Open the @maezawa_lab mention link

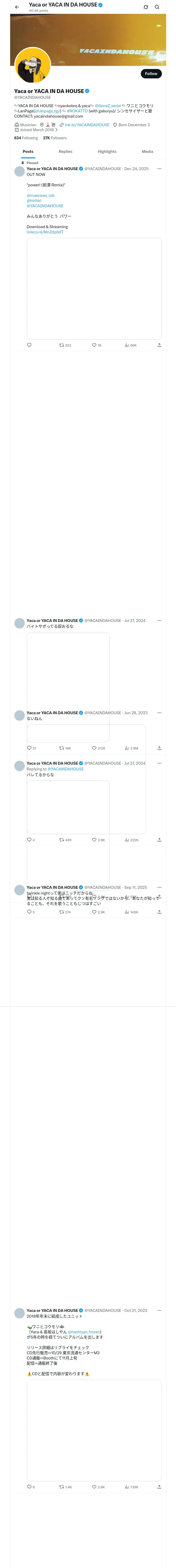coord(41,195)
